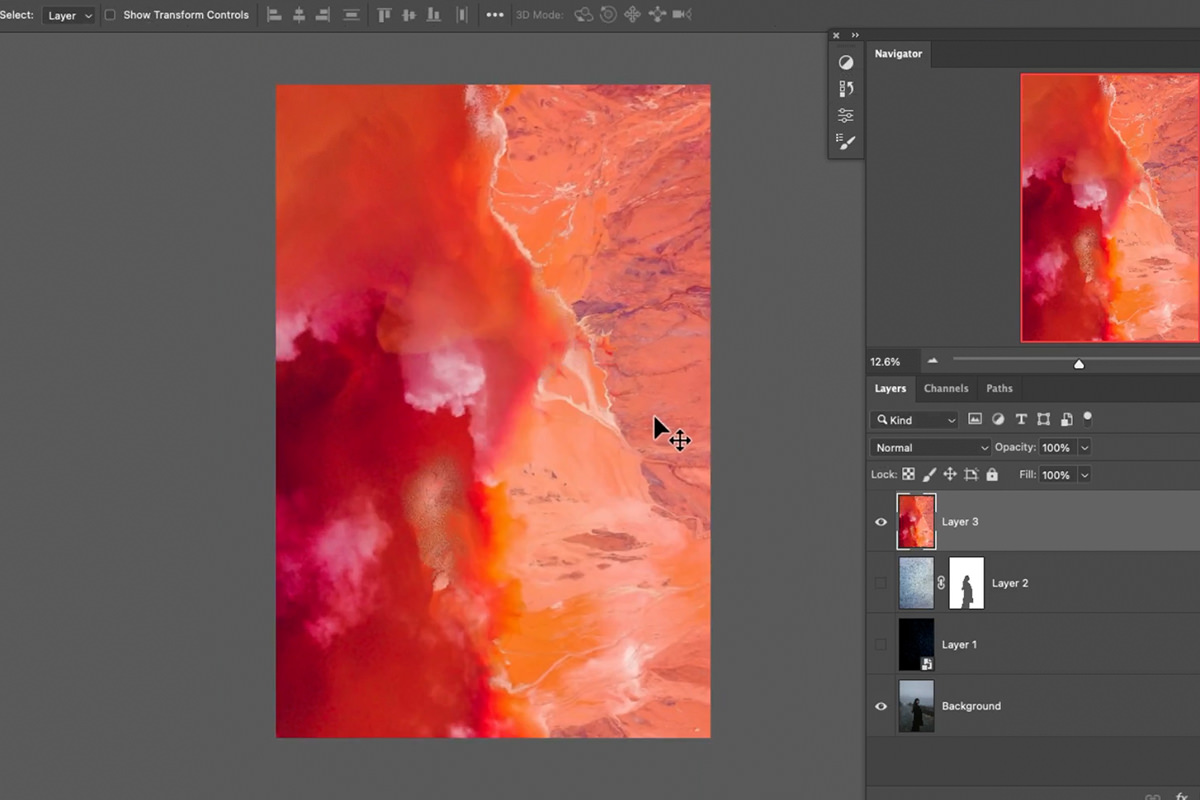Select the align horizontal centers icon
This screenshot has width=1200, height=800.
point(299,15)
